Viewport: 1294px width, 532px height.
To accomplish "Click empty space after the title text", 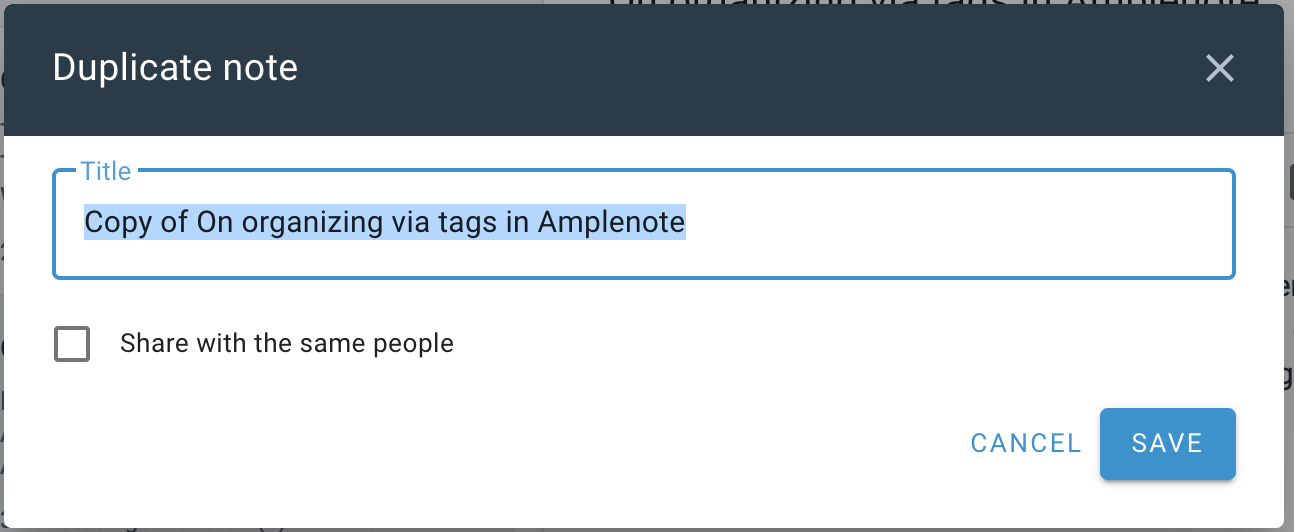I will tap(950, 222).
